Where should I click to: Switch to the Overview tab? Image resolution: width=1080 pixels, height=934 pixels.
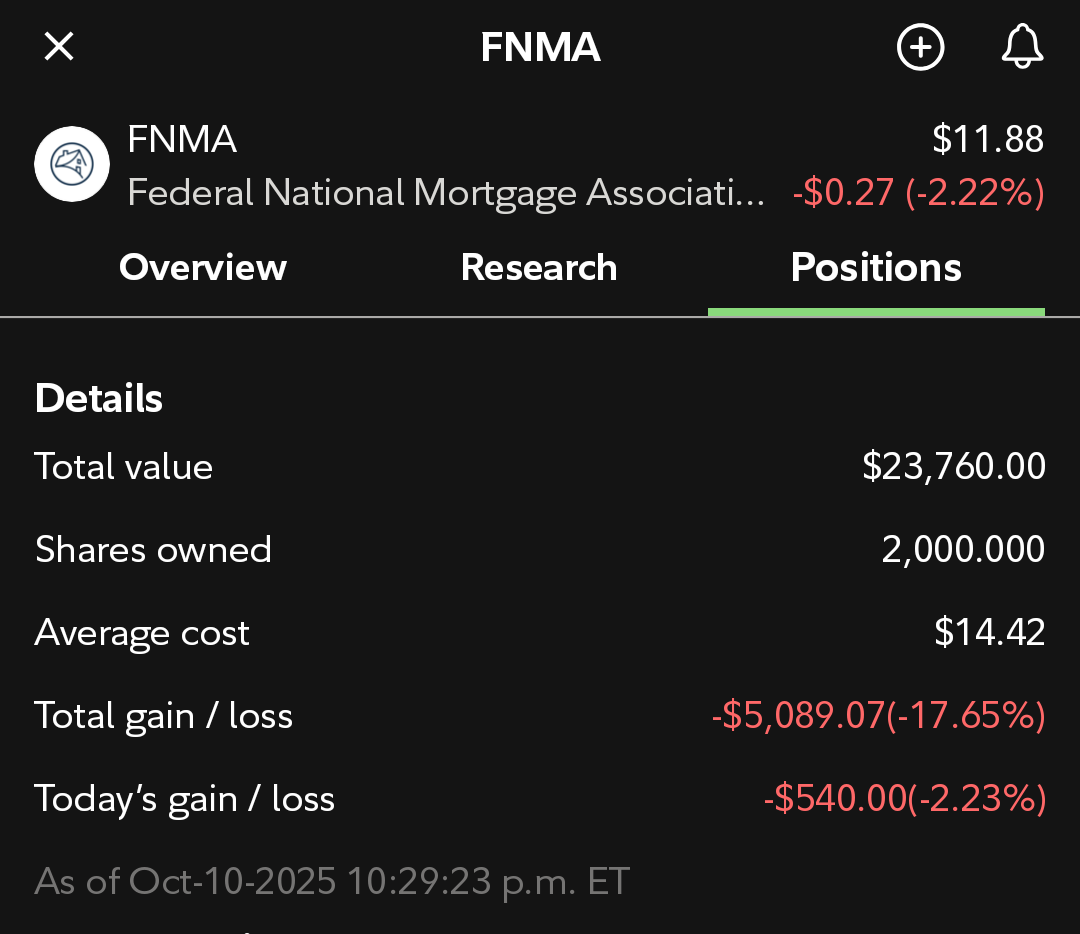202,268
